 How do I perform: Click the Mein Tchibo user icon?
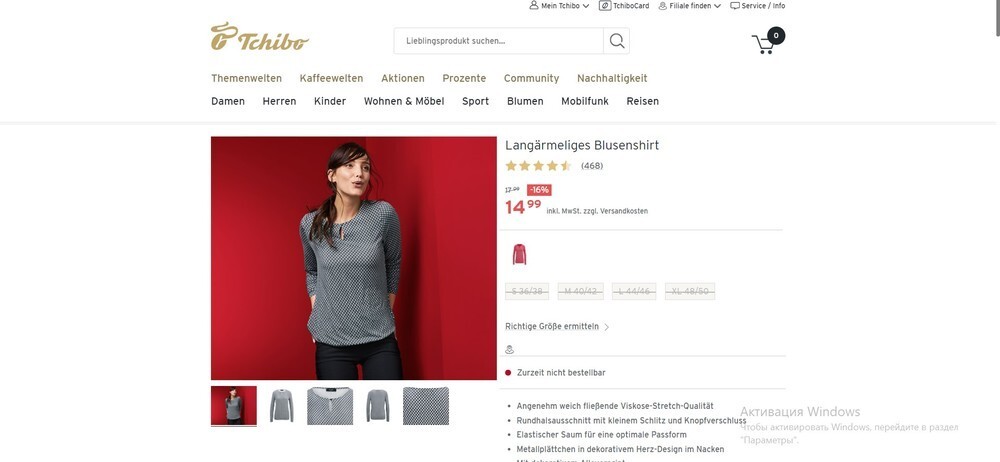[534, 6]
